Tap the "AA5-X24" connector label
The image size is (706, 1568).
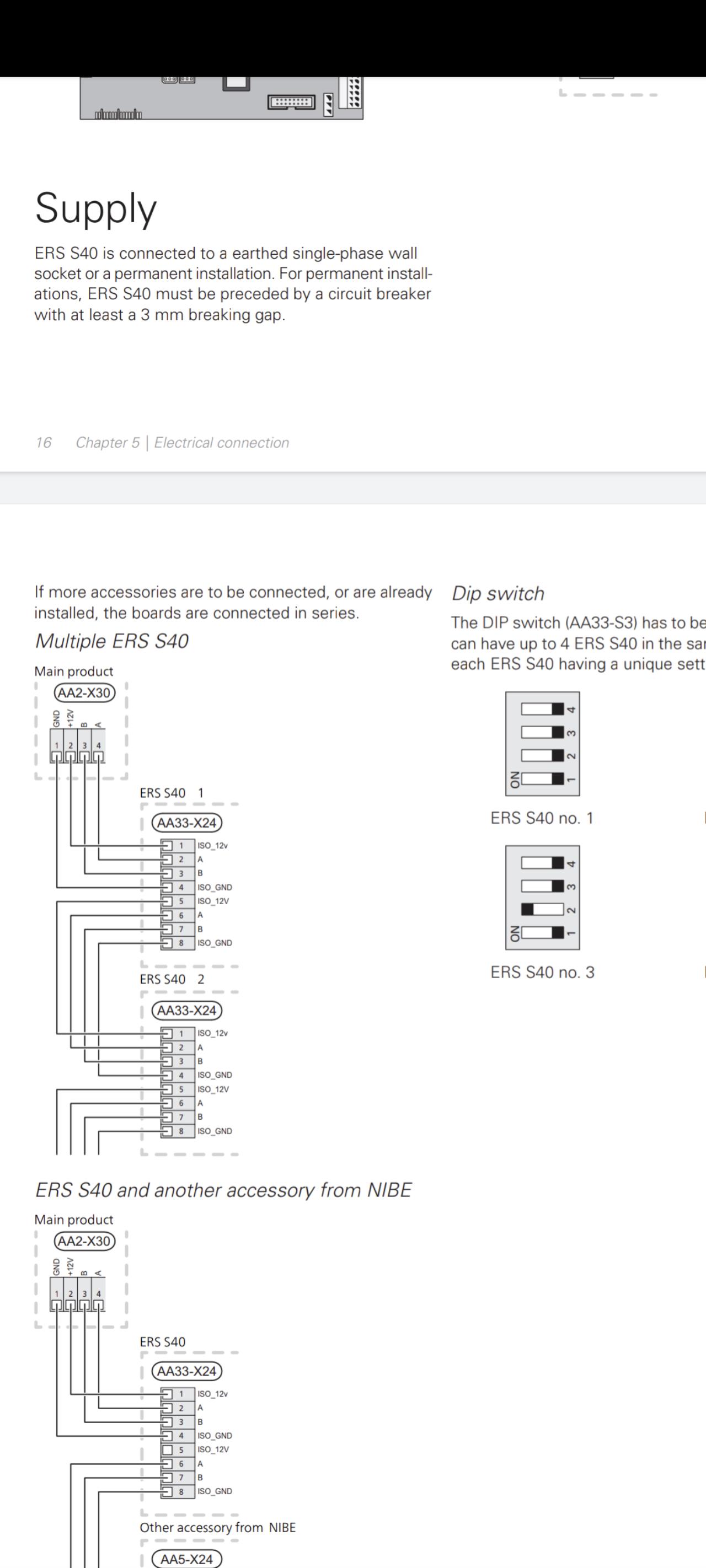(x=186, y=1560)
